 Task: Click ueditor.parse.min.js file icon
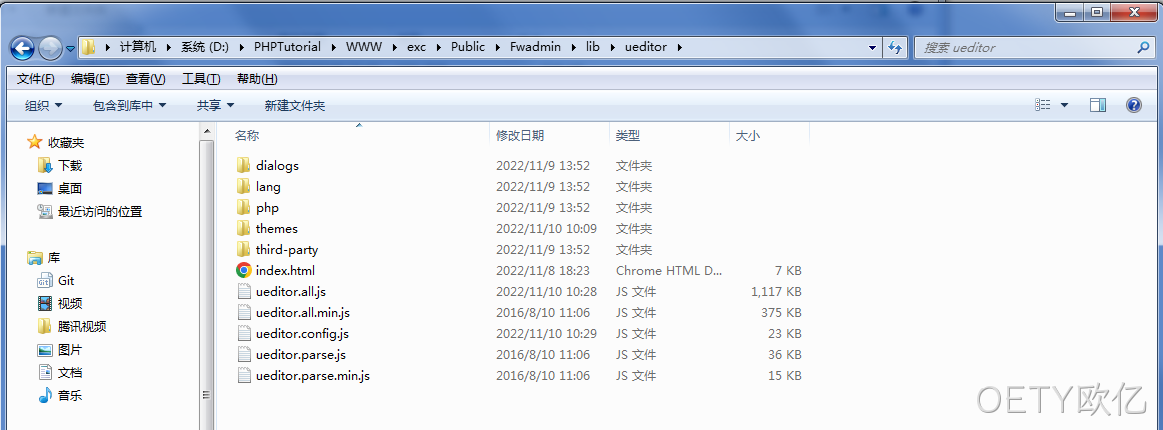point(243,375)
